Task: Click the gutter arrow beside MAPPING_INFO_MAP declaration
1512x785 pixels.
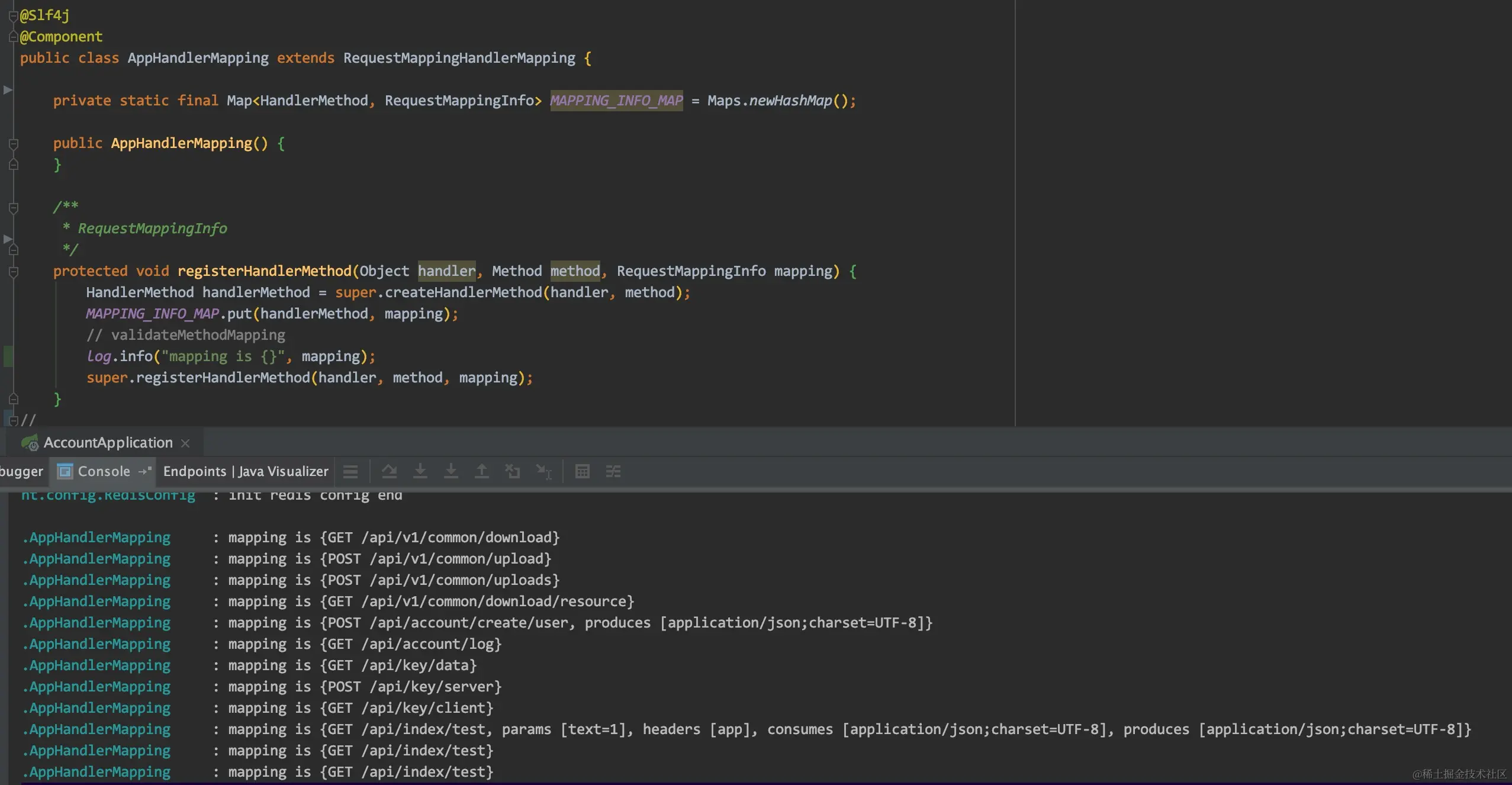Action: point(8,90)
